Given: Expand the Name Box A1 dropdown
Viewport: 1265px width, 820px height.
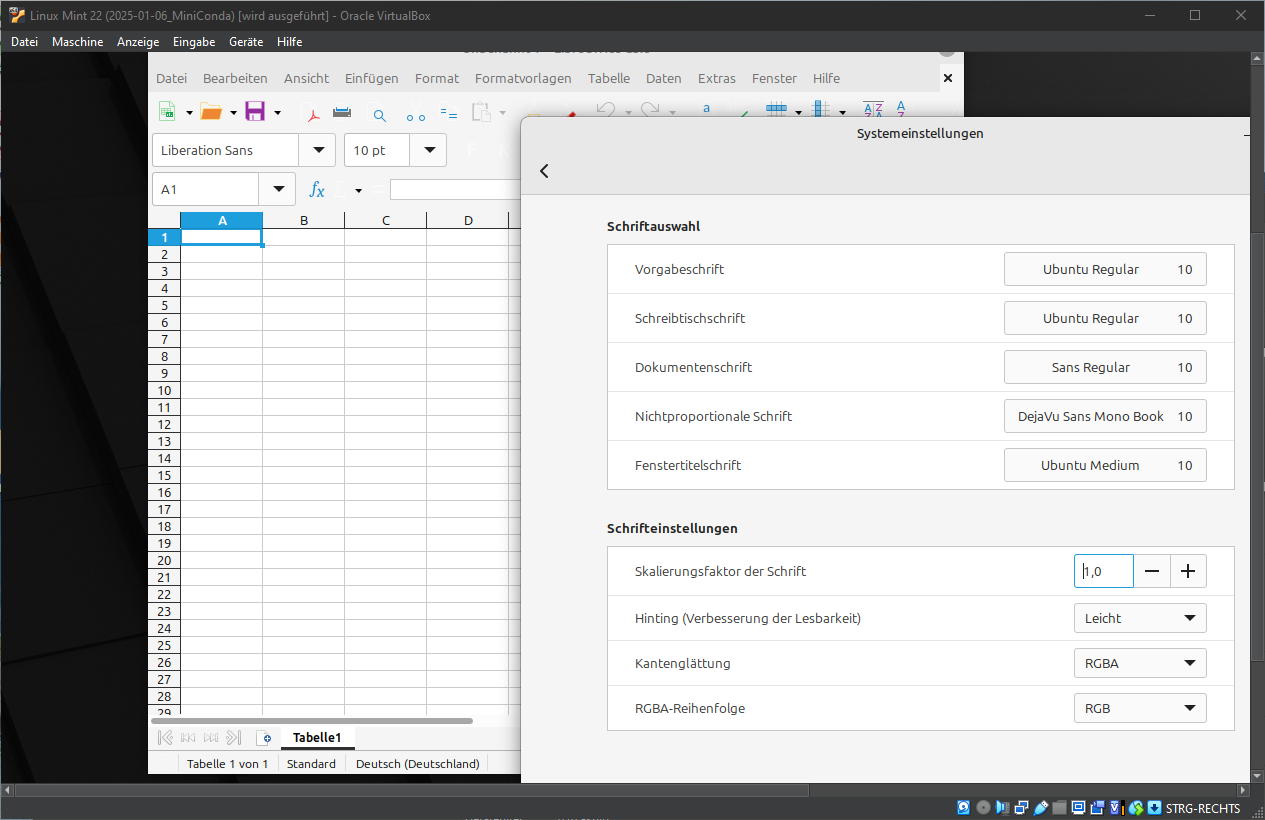Looking at the screenshot, I should (277, 189).
